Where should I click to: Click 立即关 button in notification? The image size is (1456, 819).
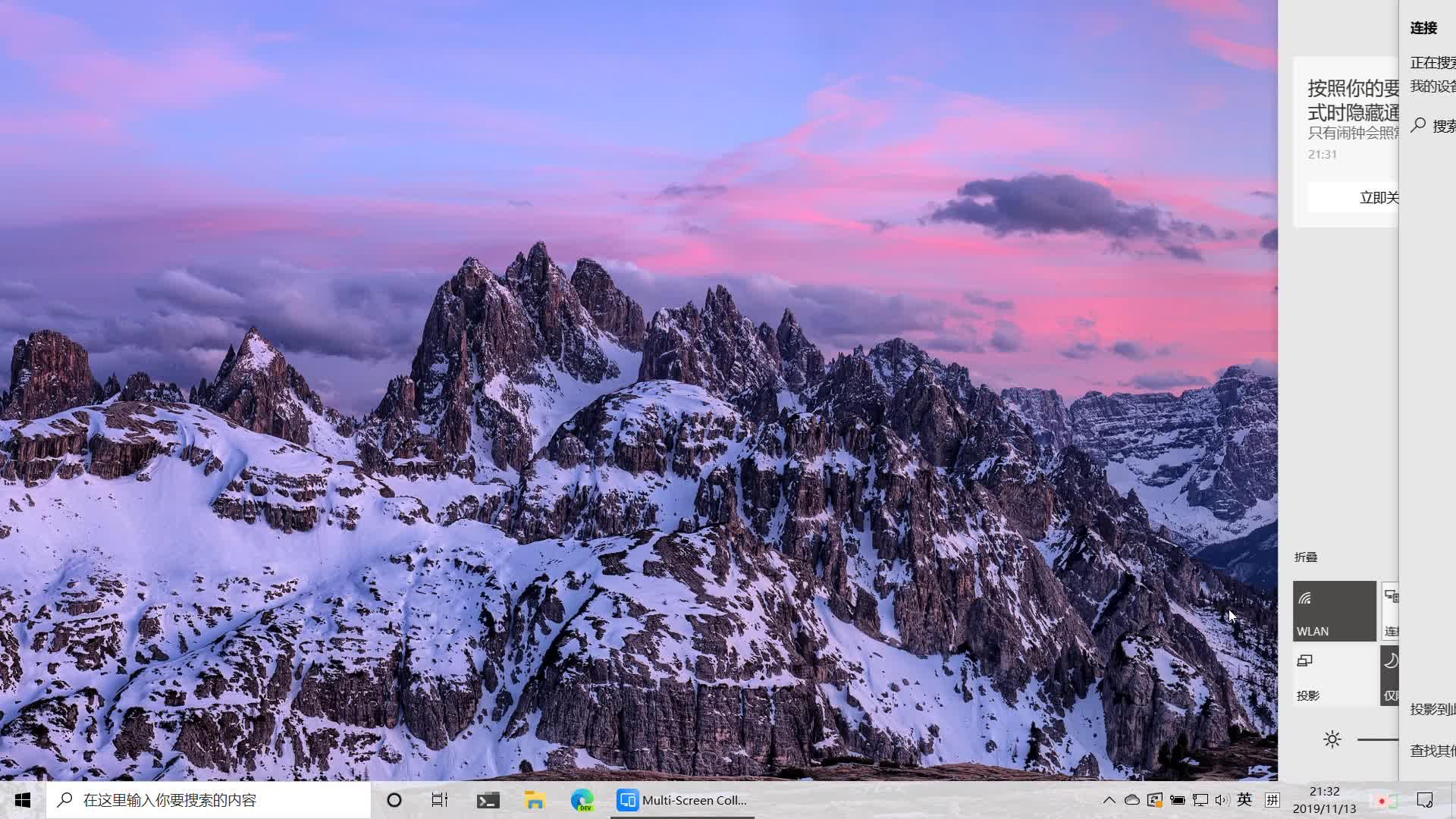click(1353, 198)
